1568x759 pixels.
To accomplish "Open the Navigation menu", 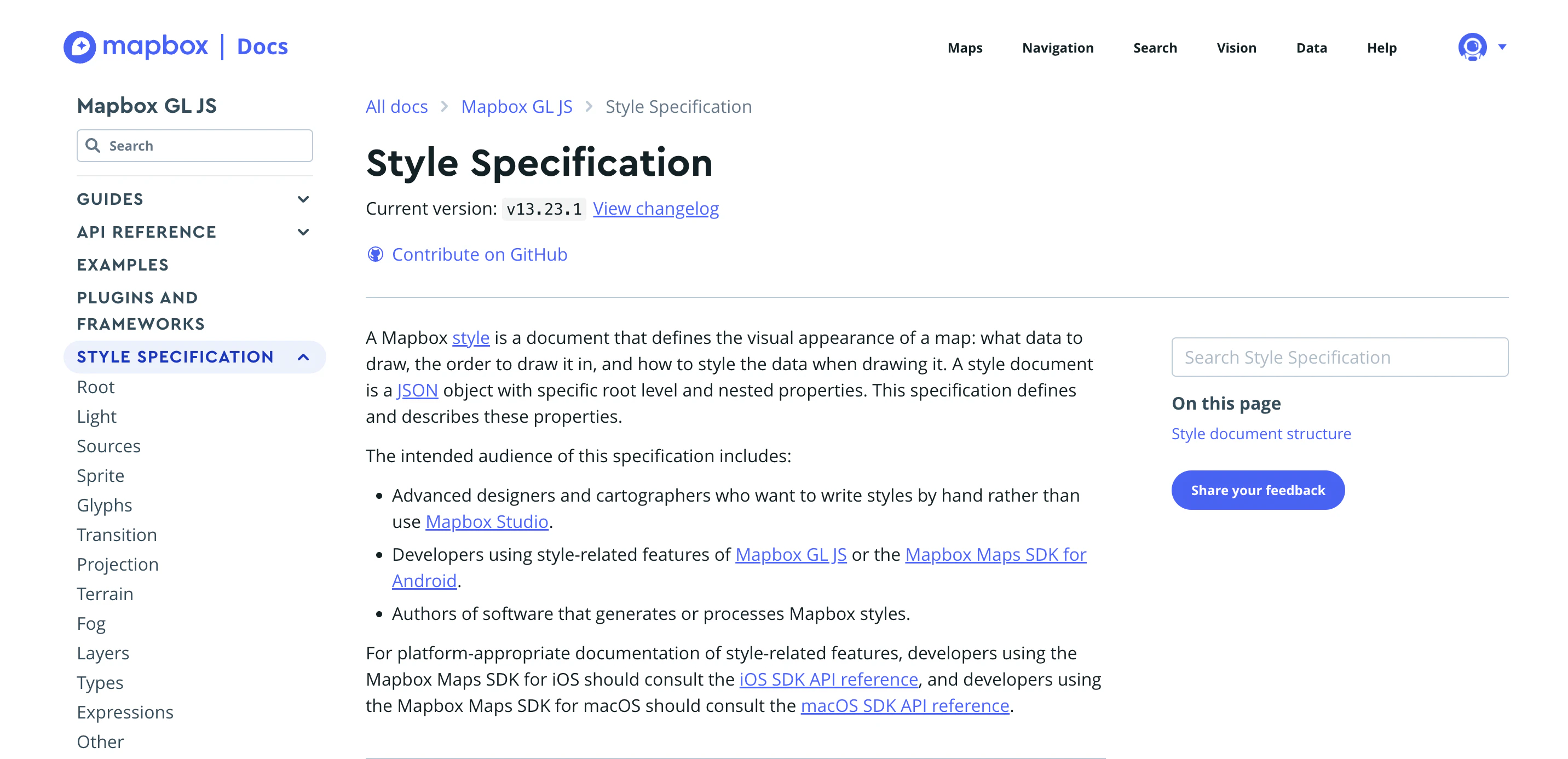I will tap(1058, 48).
